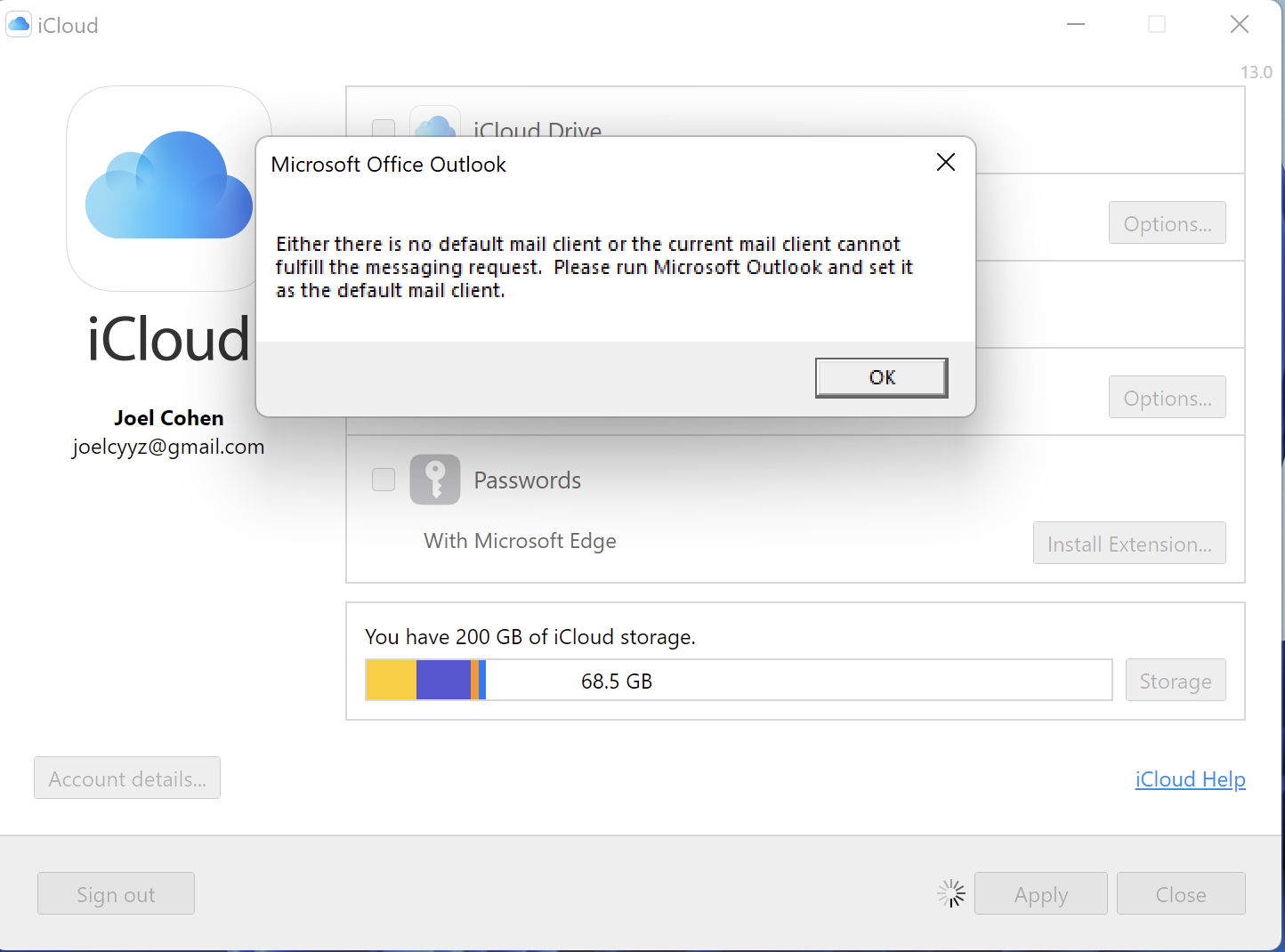Image resolution: width=1285 pixels, height=952 pixels.
Task: Click the Close button at the bottom
Action: 1181,893
